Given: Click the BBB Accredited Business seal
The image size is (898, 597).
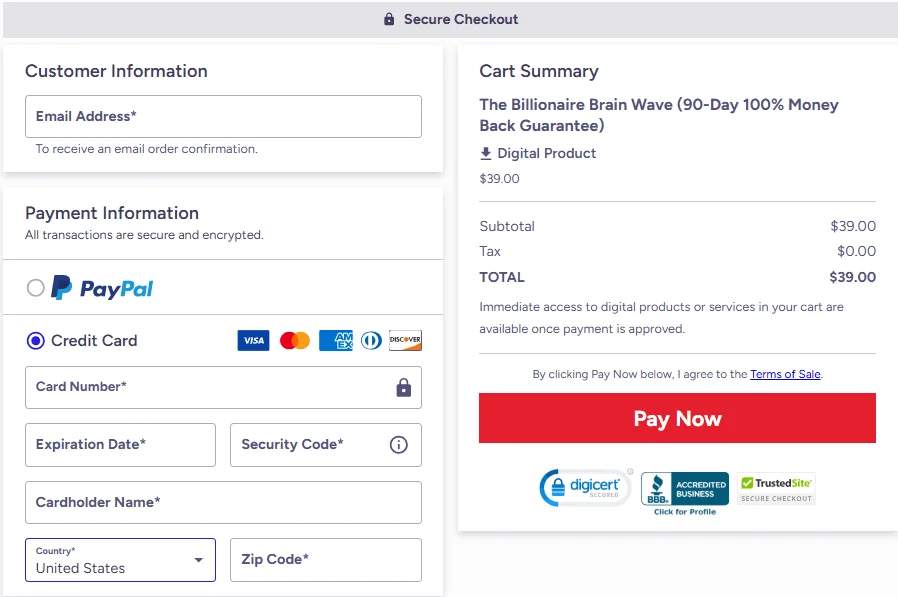Looking at the screenshot, I should point(684,488).
